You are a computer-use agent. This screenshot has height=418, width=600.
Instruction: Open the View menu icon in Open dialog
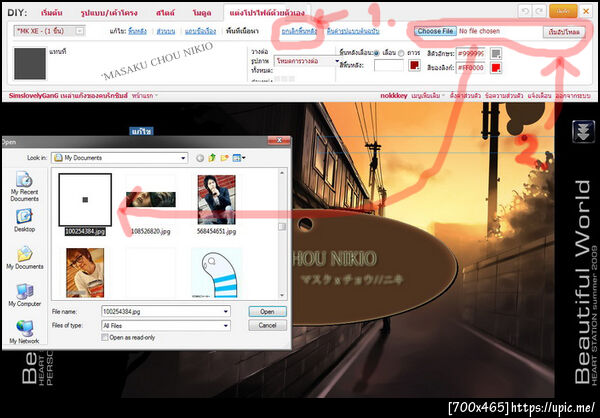tap(239, 157)
